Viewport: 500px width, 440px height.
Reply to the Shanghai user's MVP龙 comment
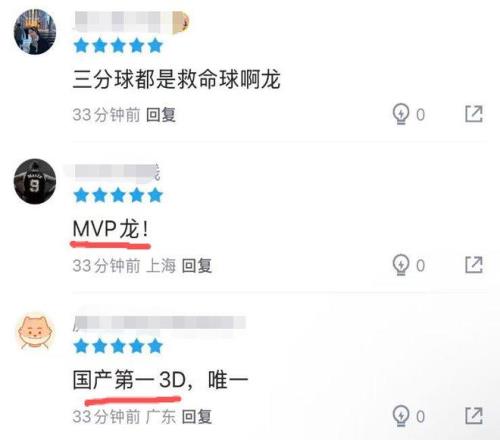(x=197, y=266)
